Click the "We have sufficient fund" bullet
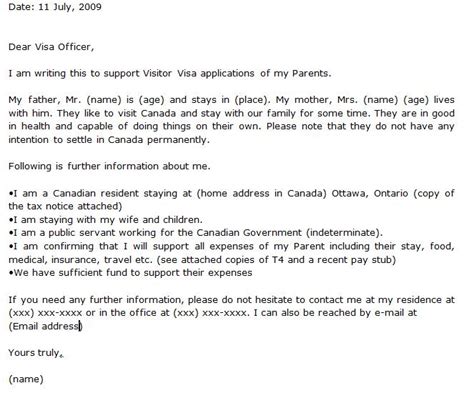Viewport: 474px width, 393px height. pos(130,273)
